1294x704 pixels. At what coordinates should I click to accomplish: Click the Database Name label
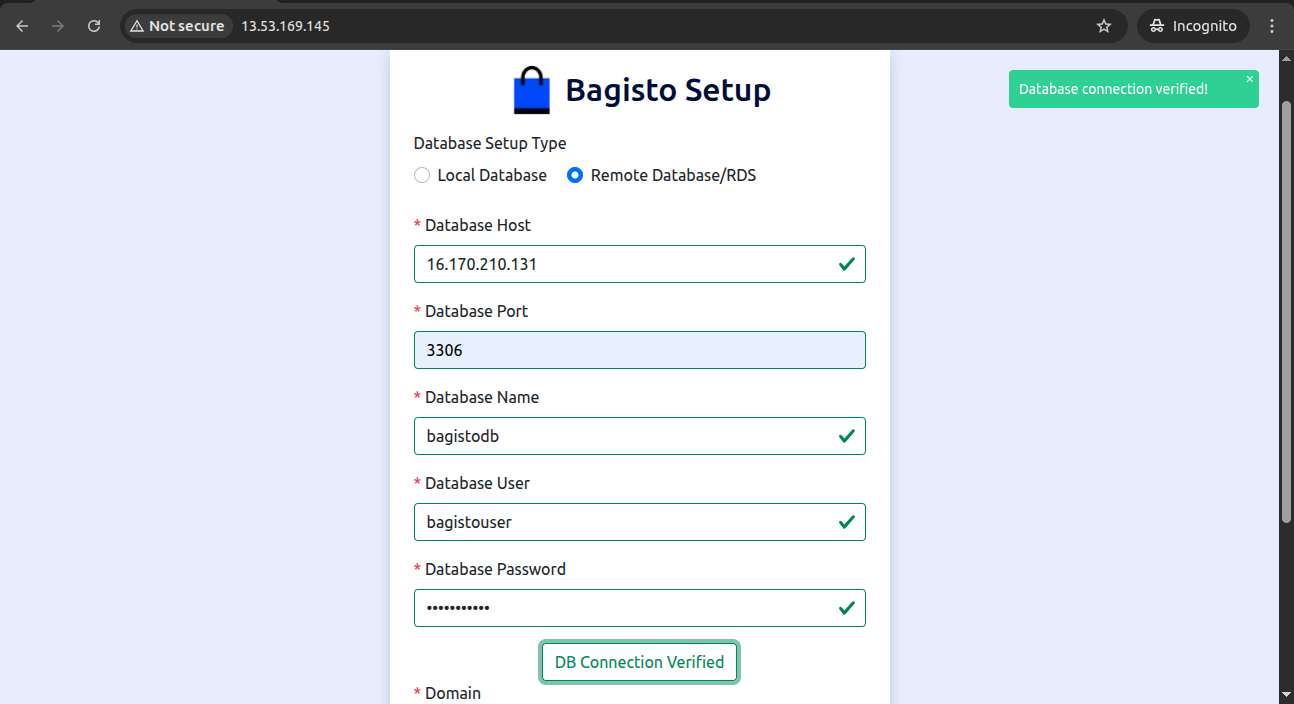[x=482, y=397]
